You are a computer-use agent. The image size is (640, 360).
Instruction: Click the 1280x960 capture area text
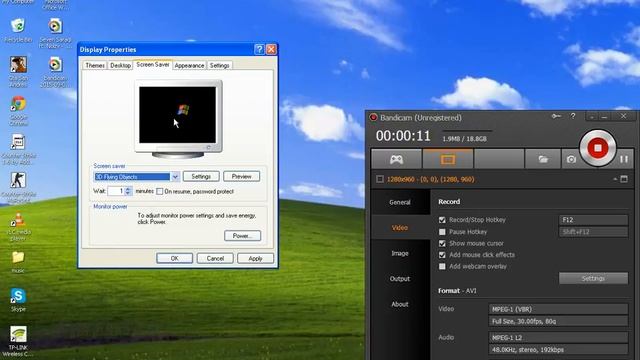[431, 179]
